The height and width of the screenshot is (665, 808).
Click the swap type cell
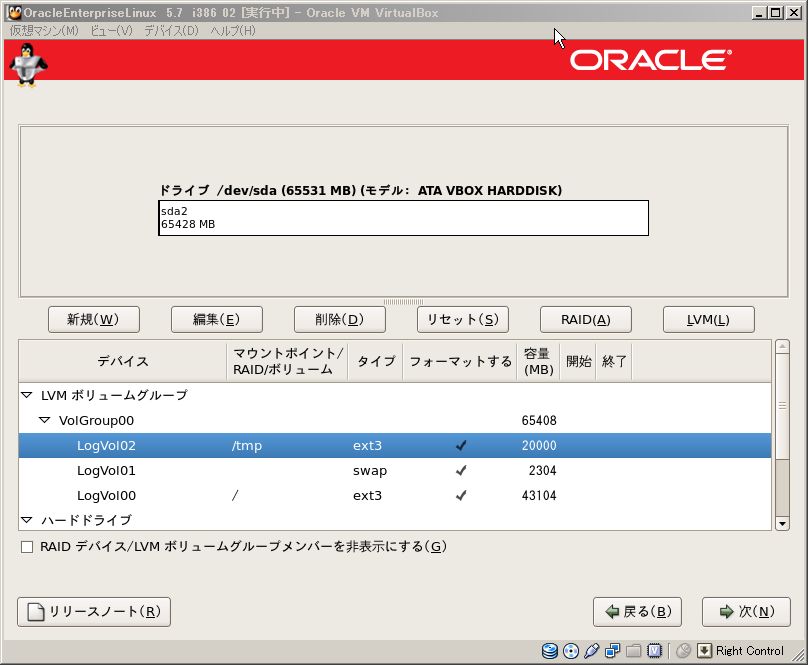coord(370,471)
